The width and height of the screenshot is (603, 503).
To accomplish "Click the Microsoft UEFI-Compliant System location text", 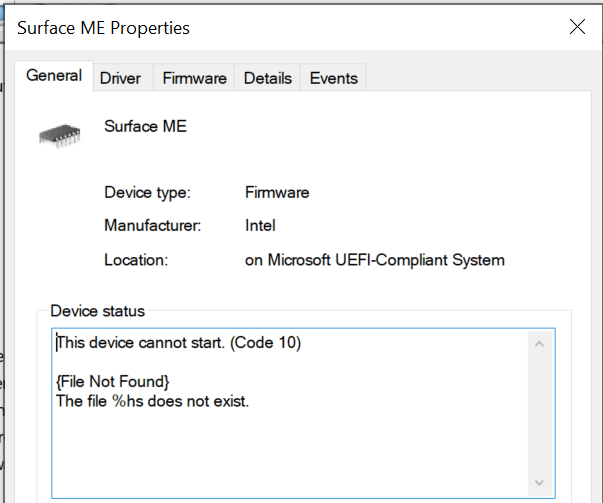I will tap(375, 260).
